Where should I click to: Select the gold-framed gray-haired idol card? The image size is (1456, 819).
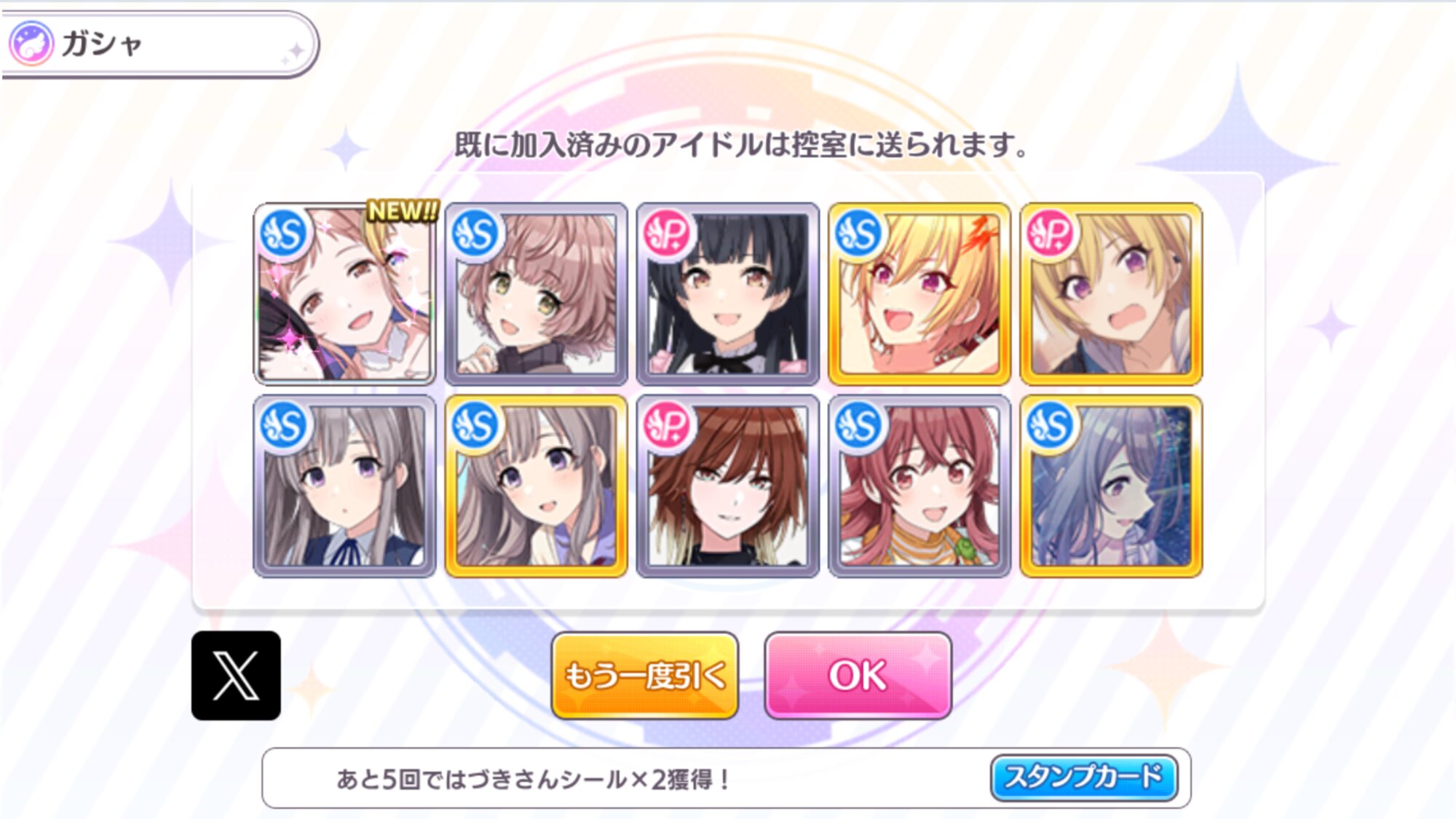[536, 486]
